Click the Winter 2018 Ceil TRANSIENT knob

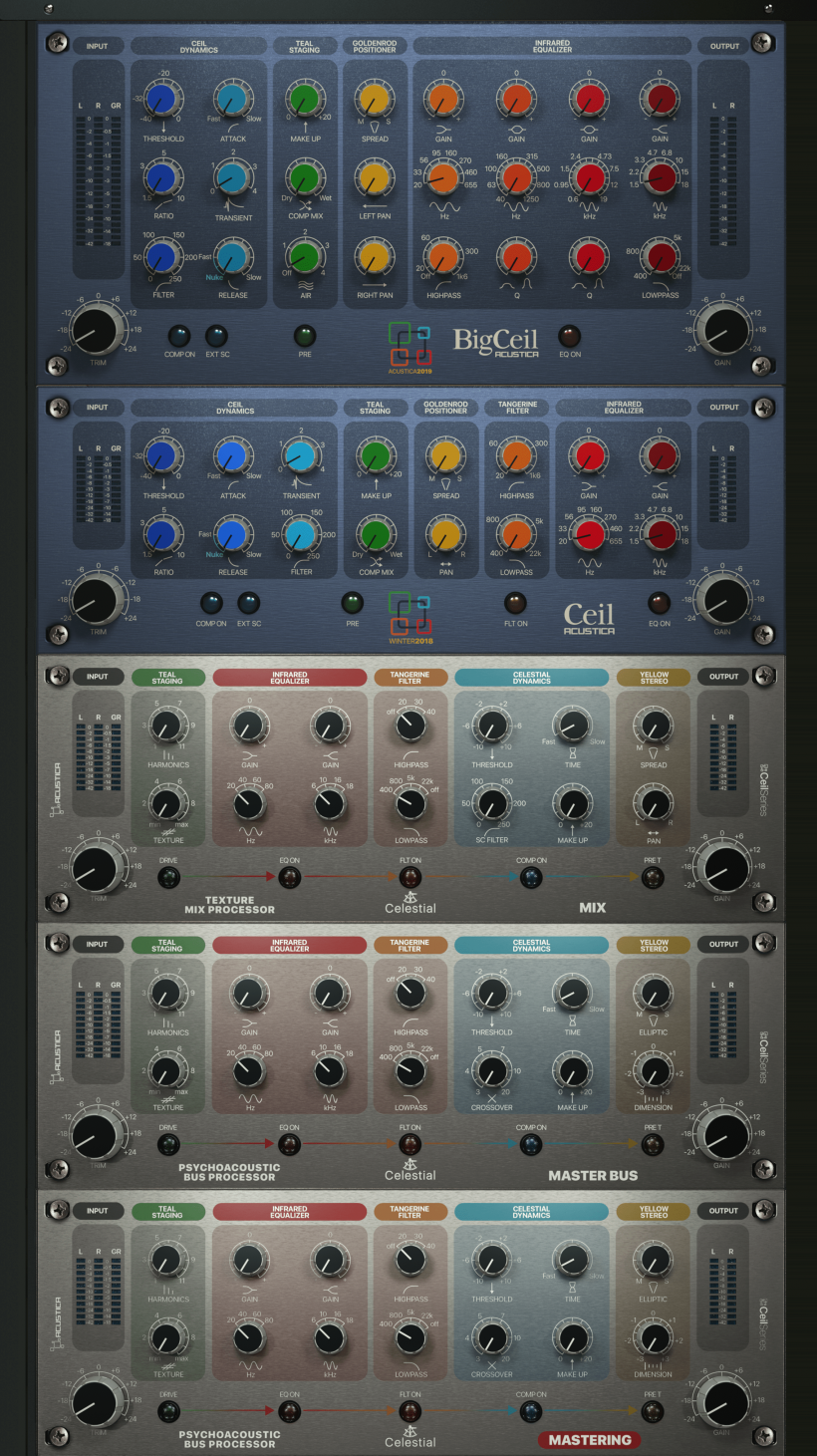[x=302, y=456]
